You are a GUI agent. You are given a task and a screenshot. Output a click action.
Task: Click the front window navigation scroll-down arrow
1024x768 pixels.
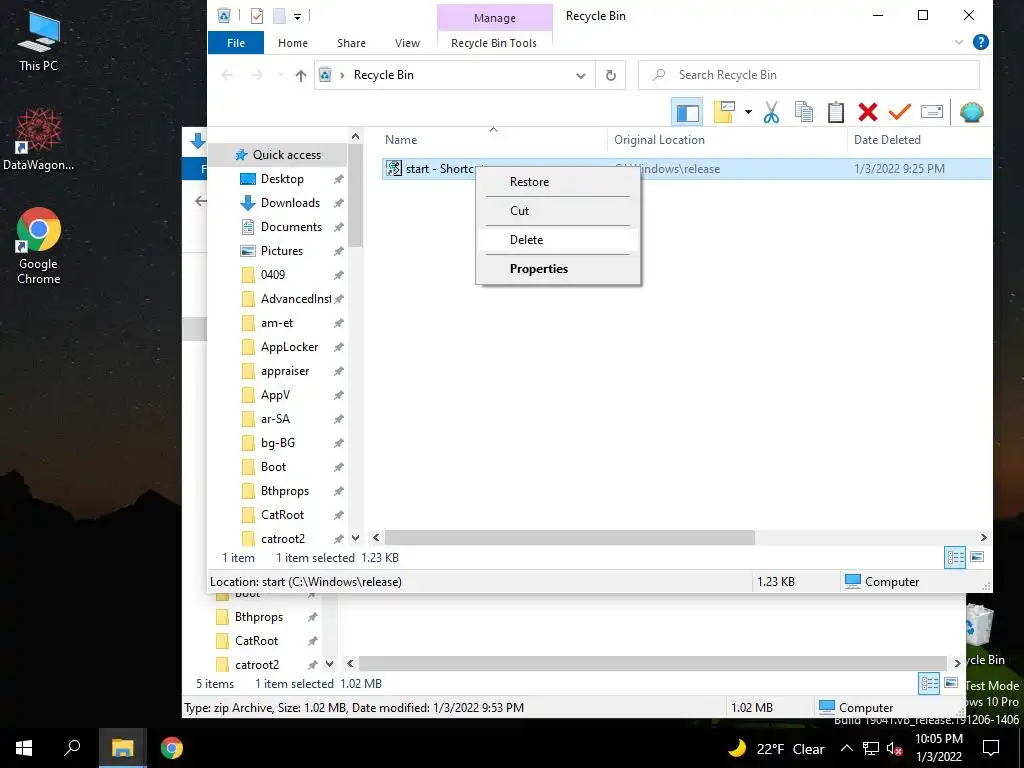[x=355, y=538]
